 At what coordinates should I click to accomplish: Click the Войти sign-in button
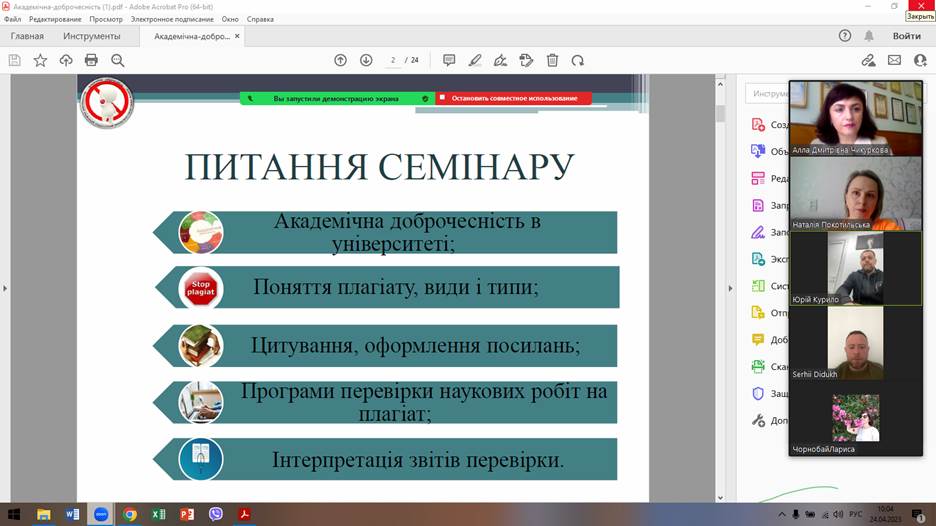(906, 36)
